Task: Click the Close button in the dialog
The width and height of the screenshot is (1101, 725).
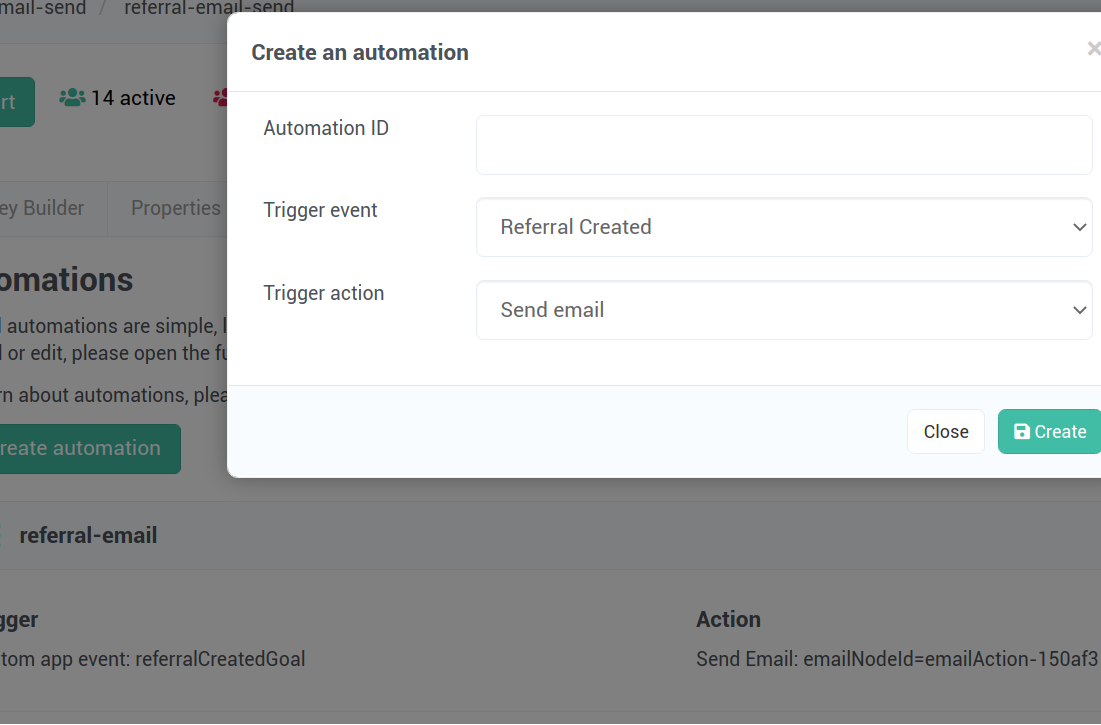Action: tap(946, 432)
